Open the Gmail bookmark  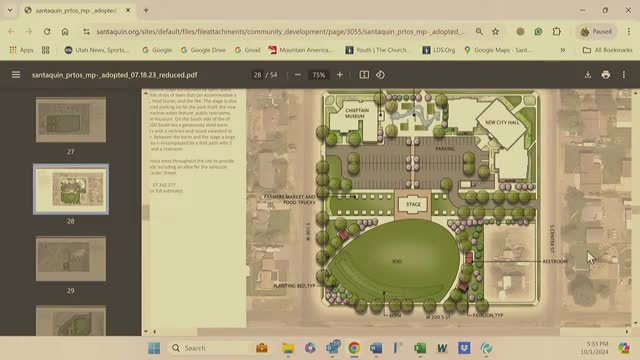248,50
